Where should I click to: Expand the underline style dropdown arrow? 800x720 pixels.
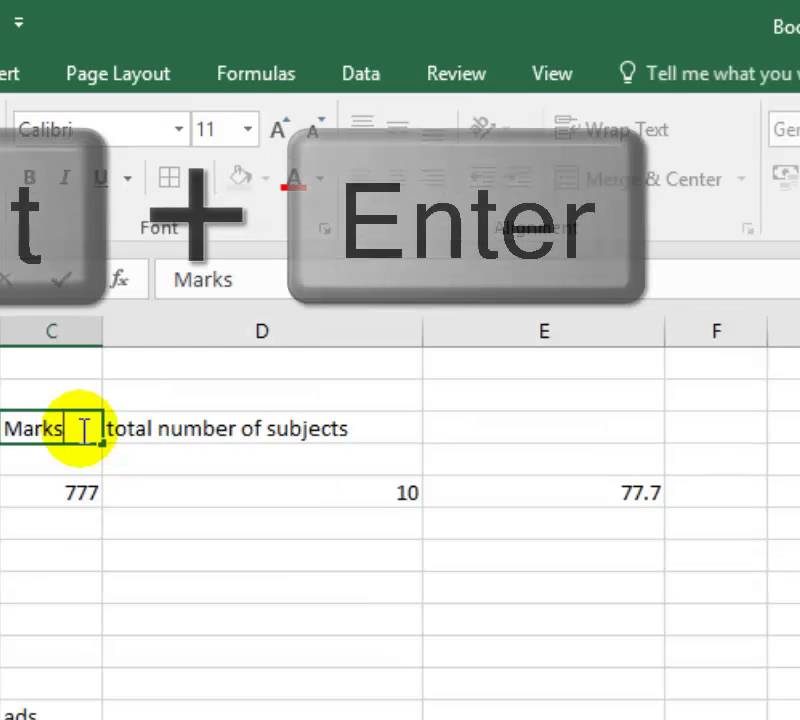coord(128,178)
